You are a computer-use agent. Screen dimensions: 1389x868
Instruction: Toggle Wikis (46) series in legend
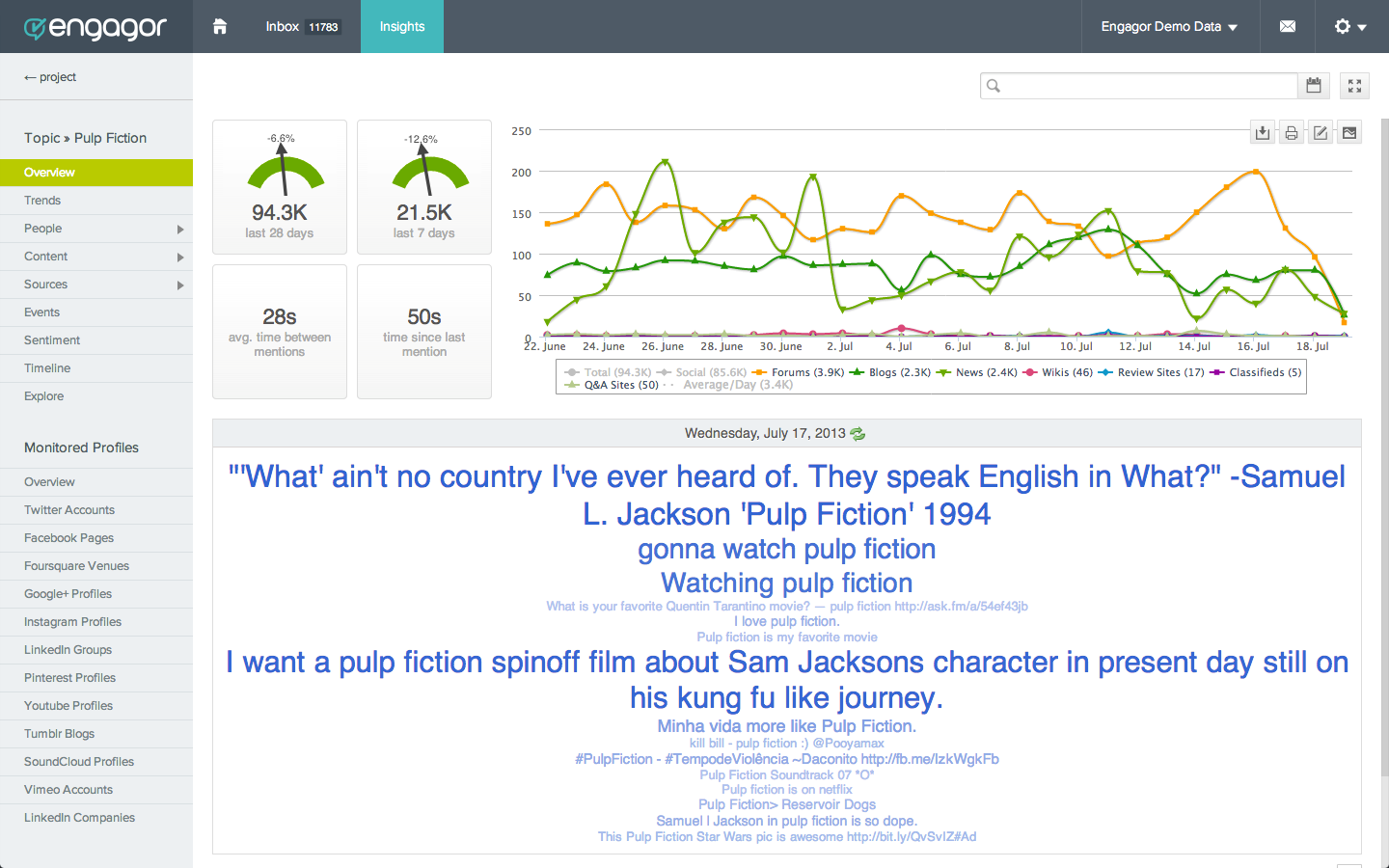[x=1057, y=372]
